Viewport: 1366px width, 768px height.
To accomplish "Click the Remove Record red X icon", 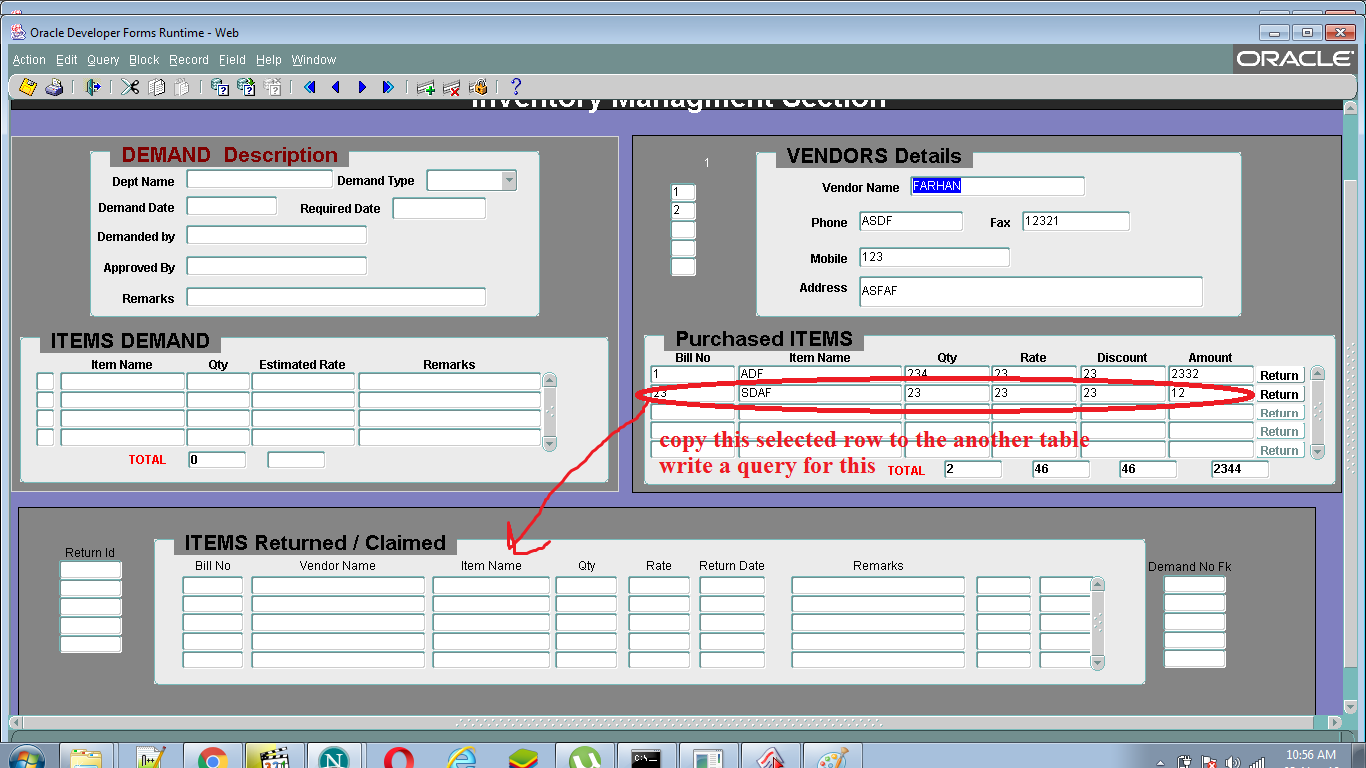I will pos(451,87).
